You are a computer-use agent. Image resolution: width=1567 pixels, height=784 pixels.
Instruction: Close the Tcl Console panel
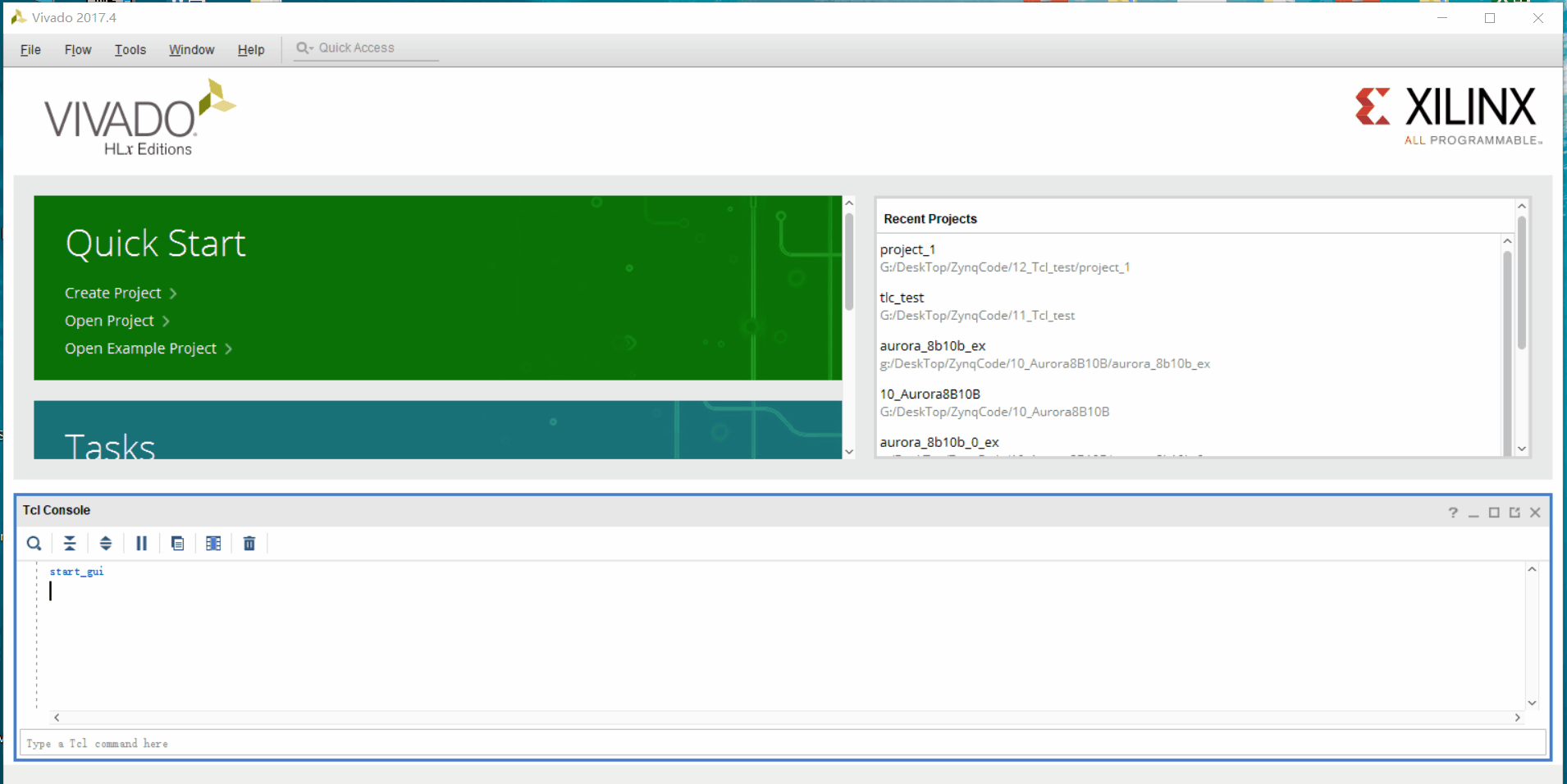[x=1535, y=513]
